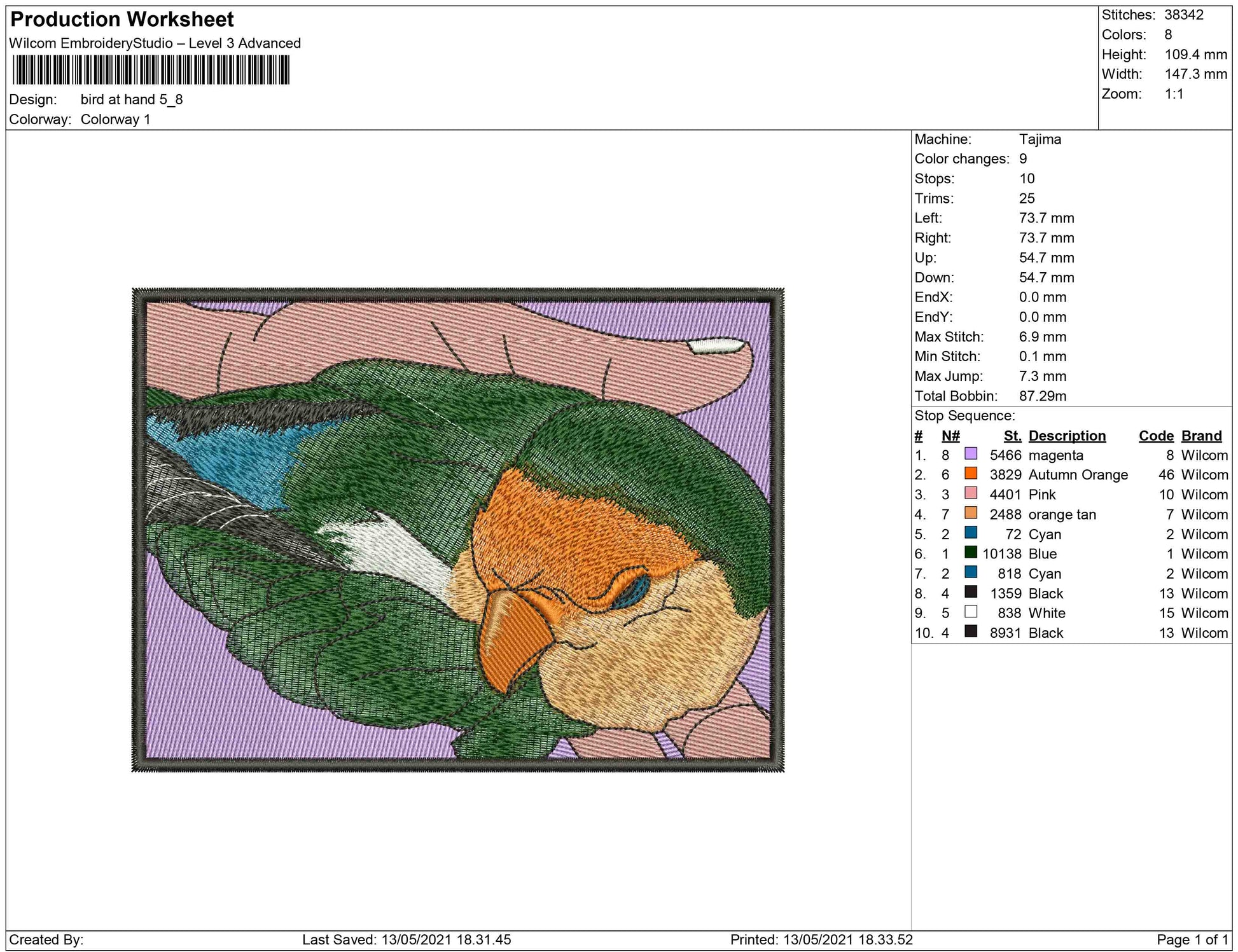This screenshot has height=952, width=1238.
Task: Click the design name bird at hand 5_8
Action: pyautogui.click(x=132, y=99)
